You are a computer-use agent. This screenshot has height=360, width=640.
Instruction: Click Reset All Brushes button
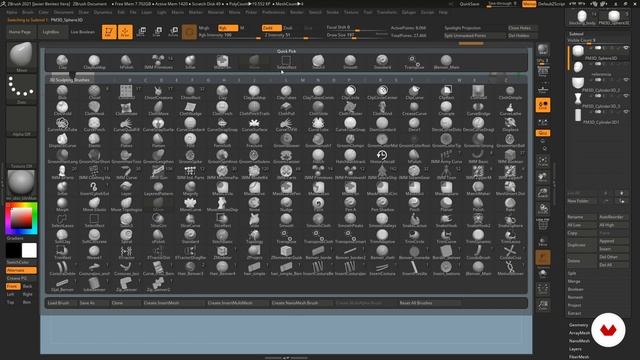(x=430, y=303)
